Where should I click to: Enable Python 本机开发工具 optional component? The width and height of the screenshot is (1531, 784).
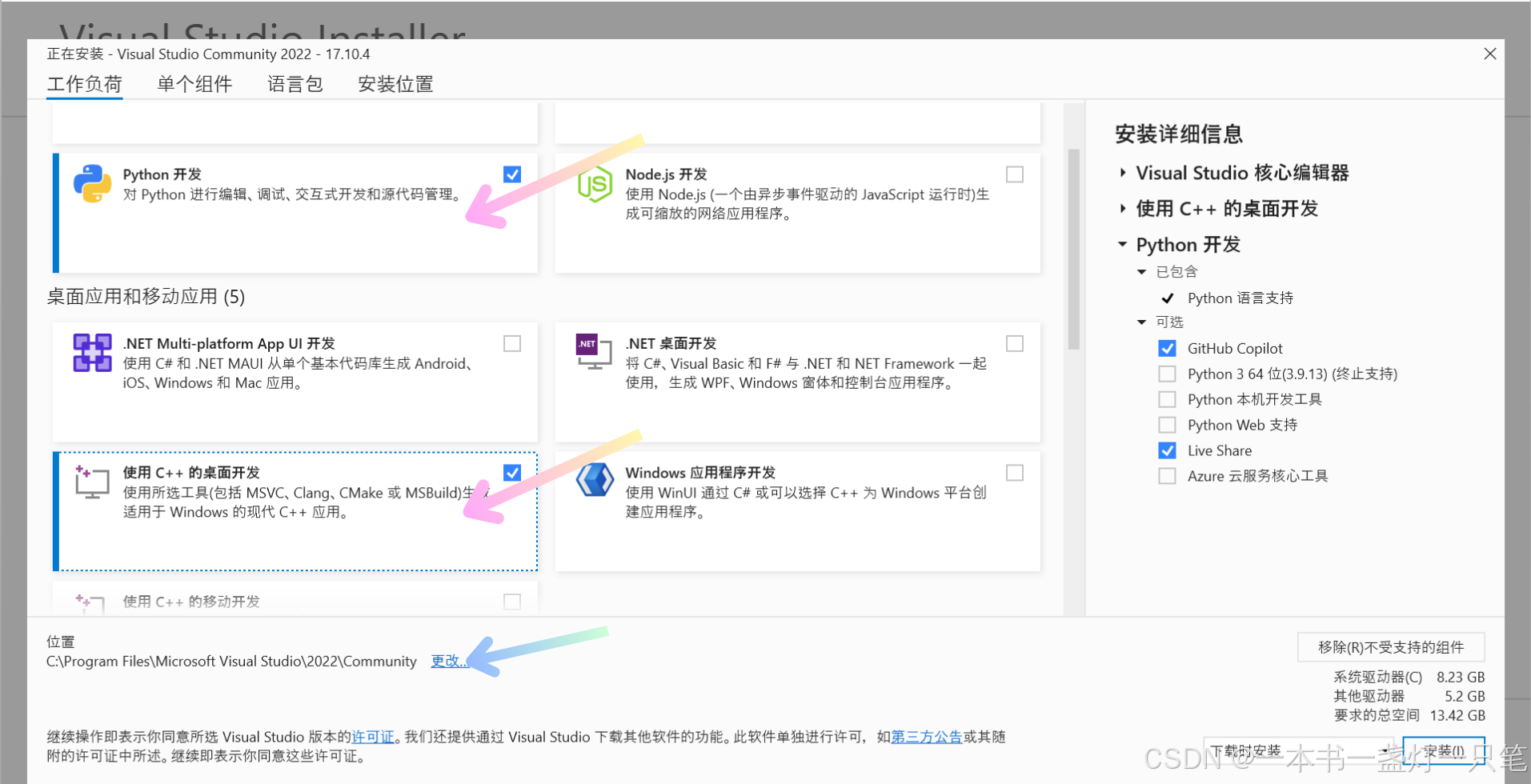click(1168, 399)
